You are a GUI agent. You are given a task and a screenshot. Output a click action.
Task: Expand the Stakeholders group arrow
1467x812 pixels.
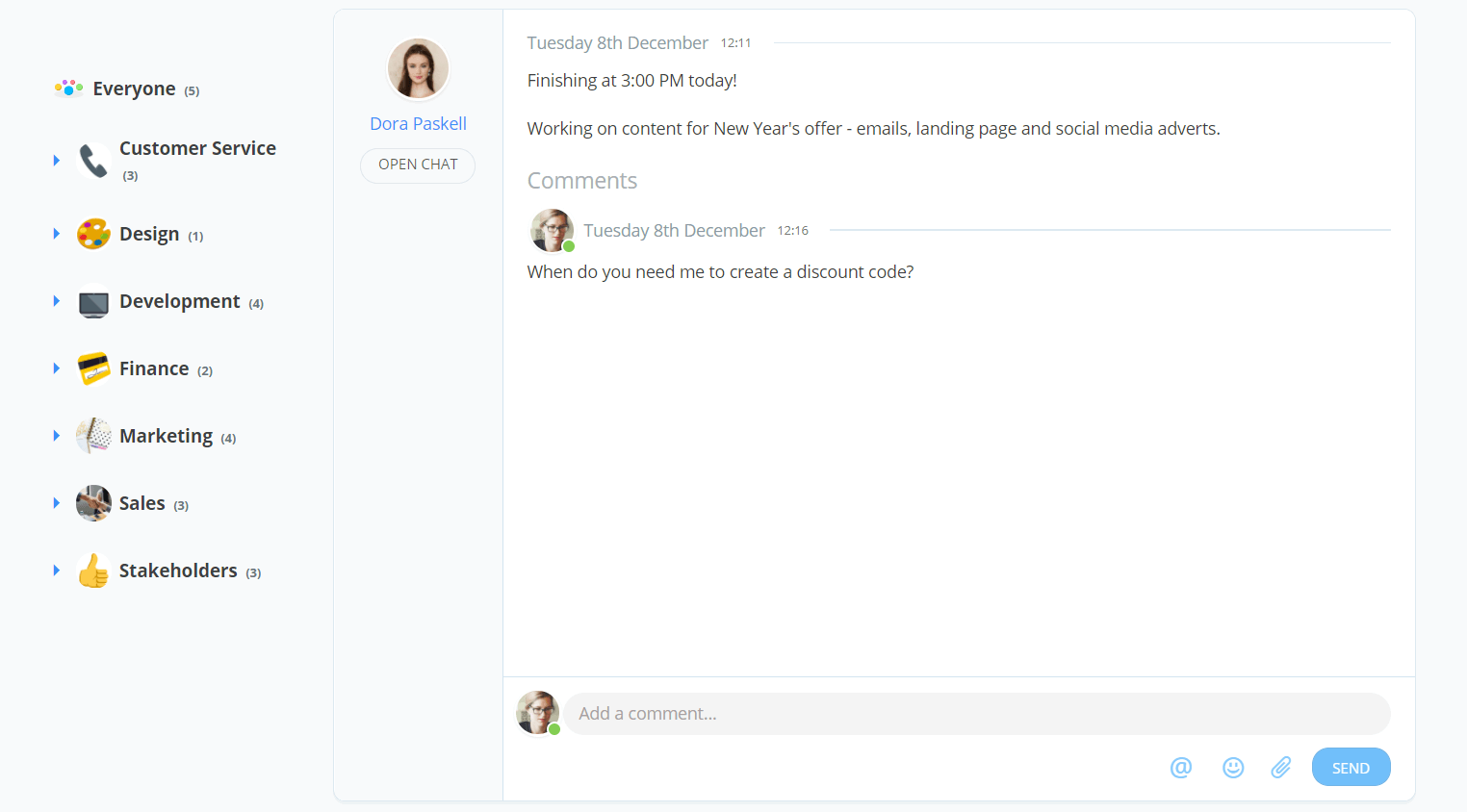[56, 571]
